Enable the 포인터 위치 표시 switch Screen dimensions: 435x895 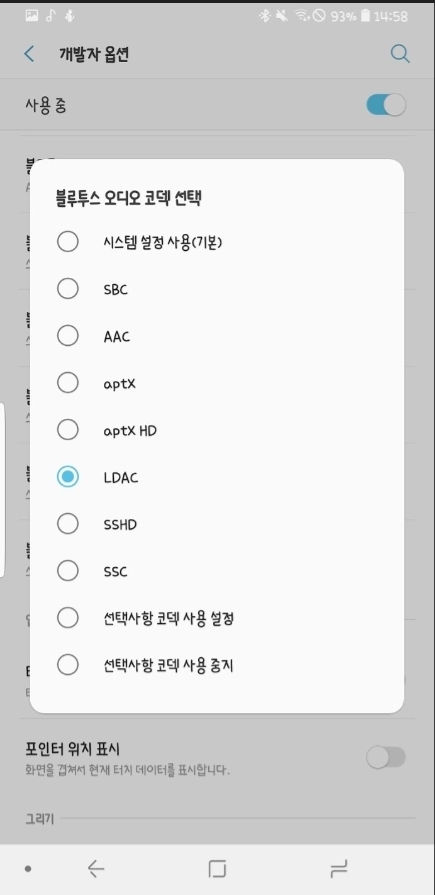click(386, 757)
